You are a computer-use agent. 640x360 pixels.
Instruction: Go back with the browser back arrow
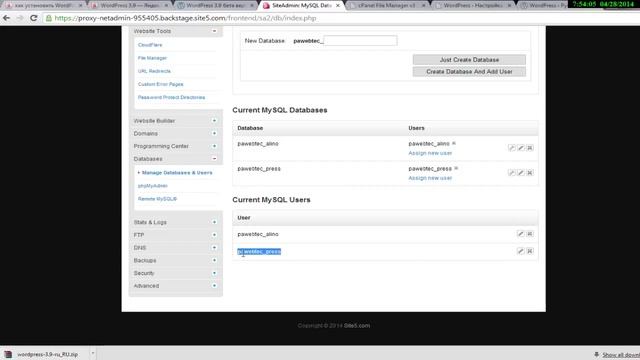[7, 18]
